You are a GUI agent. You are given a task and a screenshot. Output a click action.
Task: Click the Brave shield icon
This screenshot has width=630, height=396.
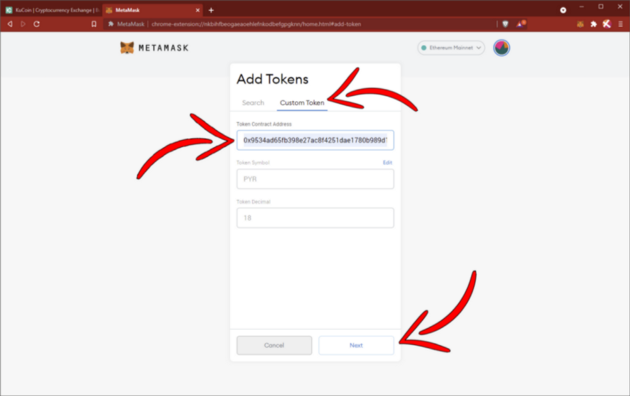coord(505,24)
